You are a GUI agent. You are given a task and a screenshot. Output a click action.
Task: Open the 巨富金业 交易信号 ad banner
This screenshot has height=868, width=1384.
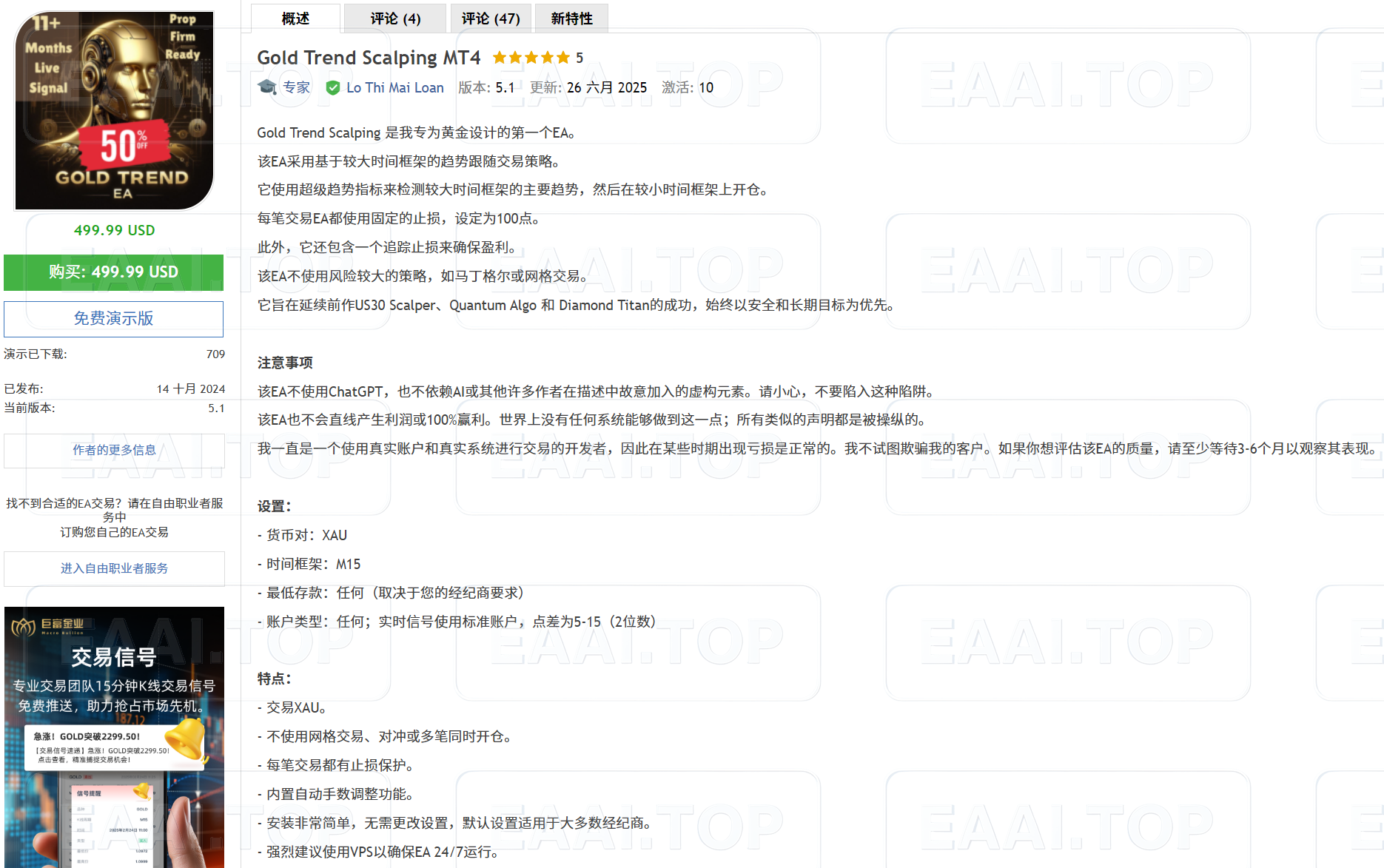tap(114, 737)
